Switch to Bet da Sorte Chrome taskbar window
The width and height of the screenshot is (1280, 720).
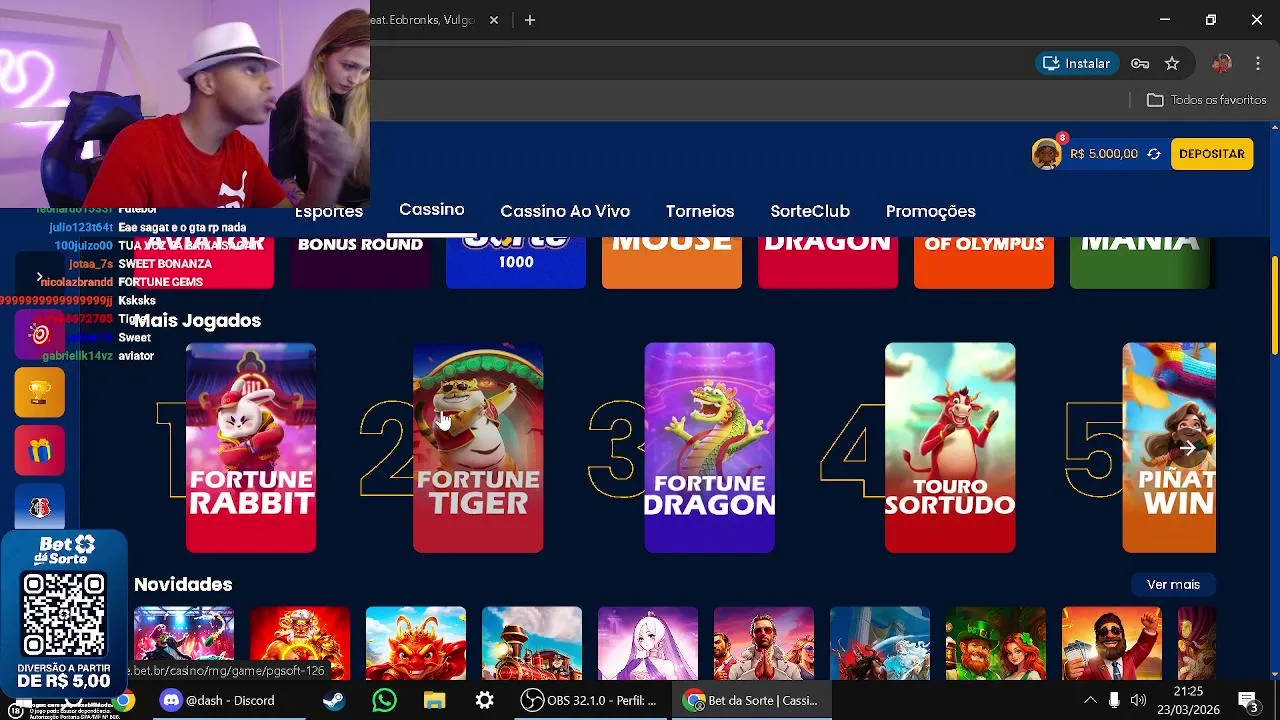[750, 700]
